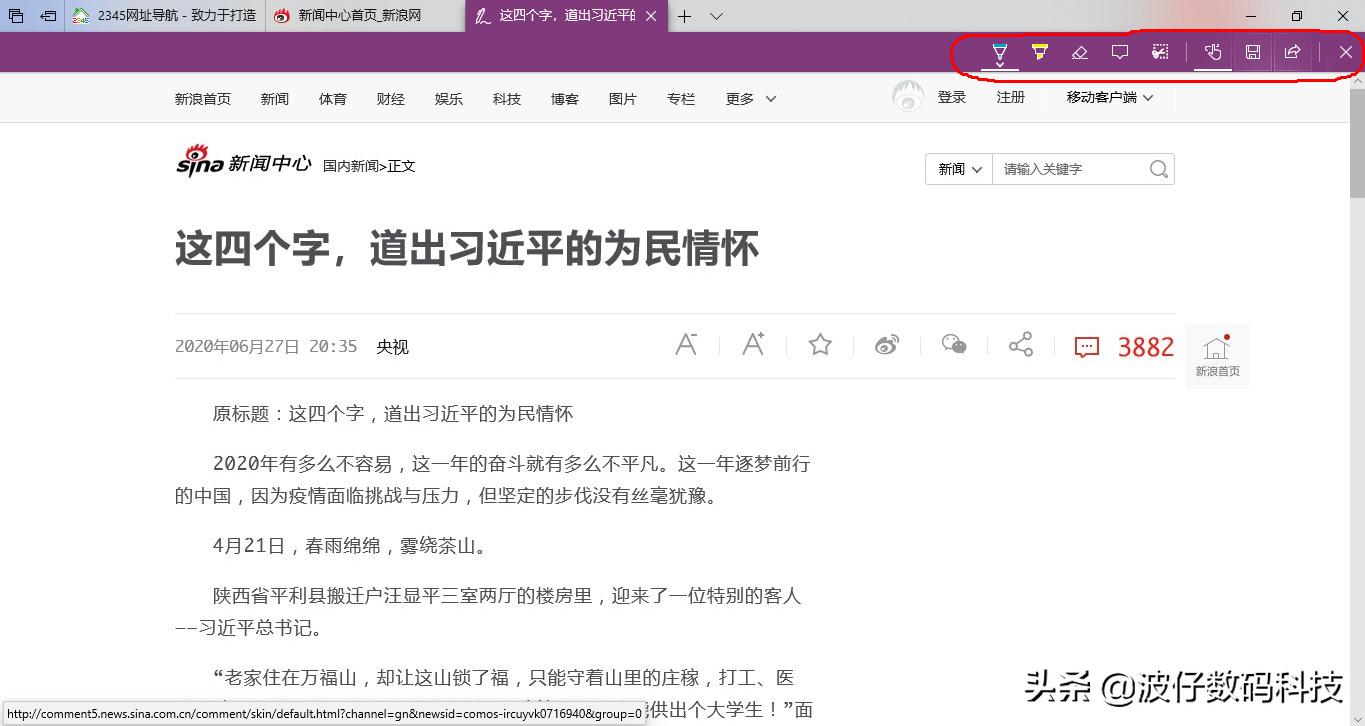
Task: Use the clip tool to capture a region
Action: coord(1160,52)
